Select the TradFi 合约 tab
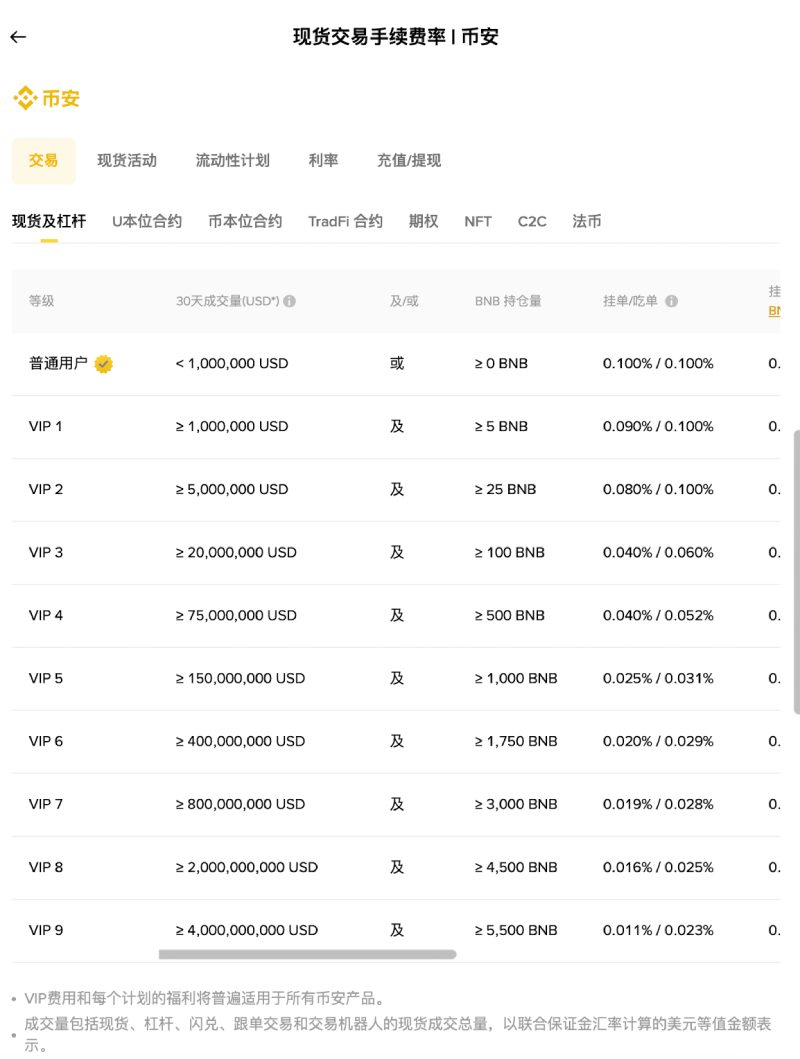Viewport: 800px width, 1059px height. point(345,221)
